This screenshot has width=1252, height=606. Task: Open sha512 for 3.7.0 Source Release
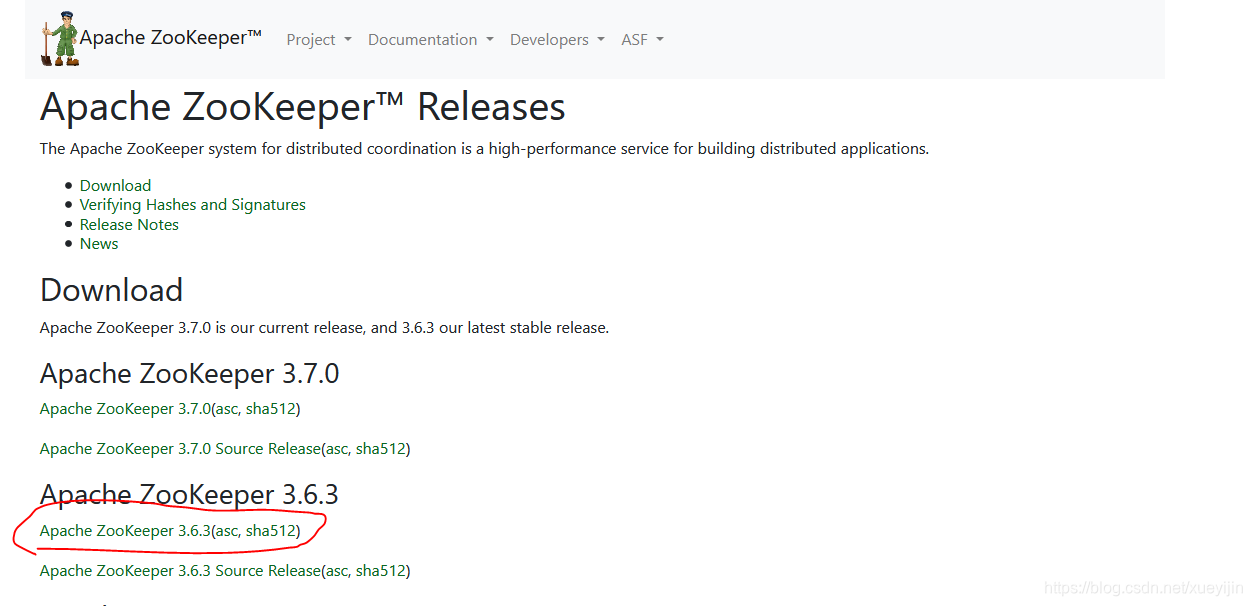(380, 448)
